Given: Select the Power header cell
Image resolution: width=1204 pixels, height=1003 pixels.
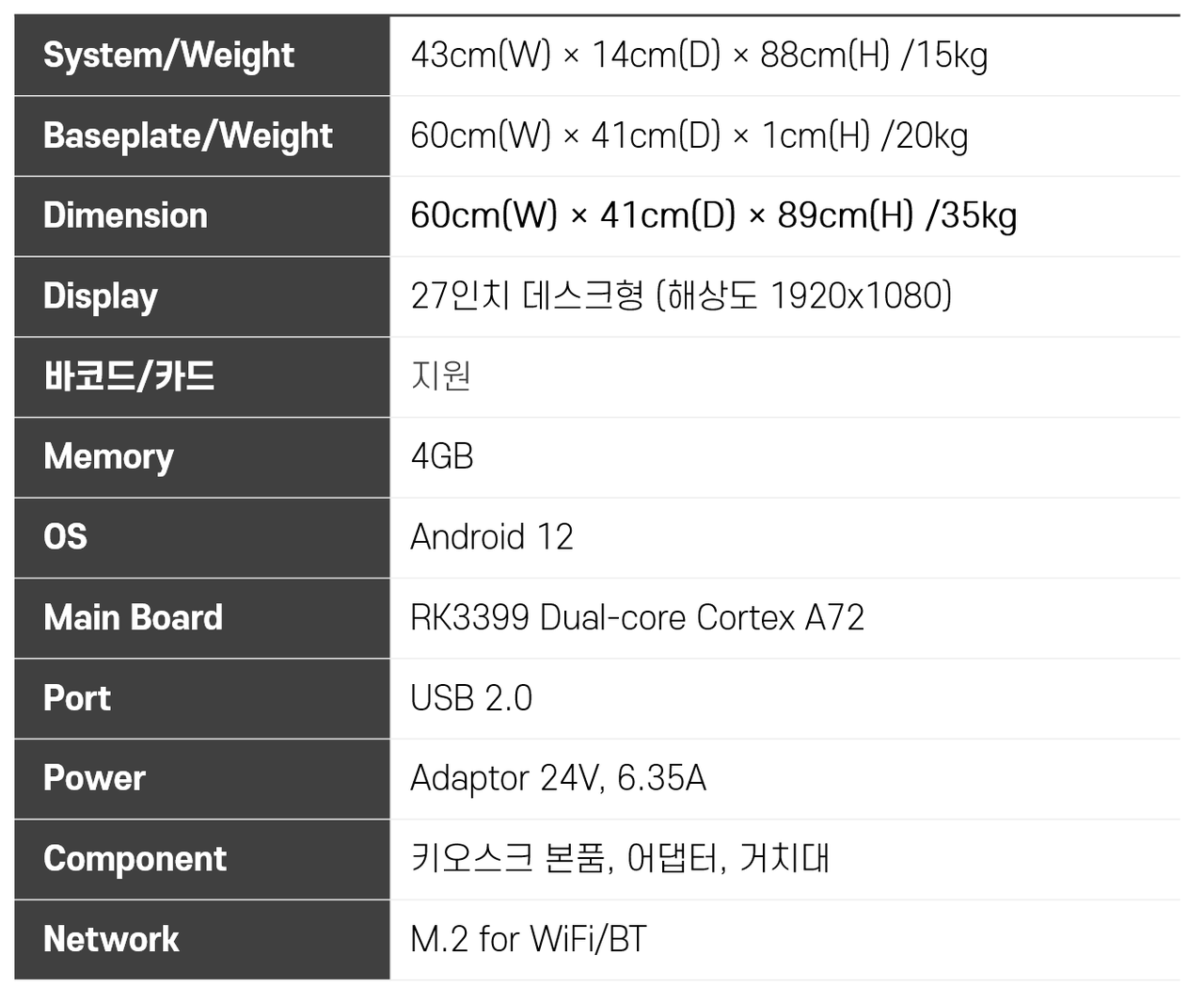Looking at the screenshot, I should point(95,778).
